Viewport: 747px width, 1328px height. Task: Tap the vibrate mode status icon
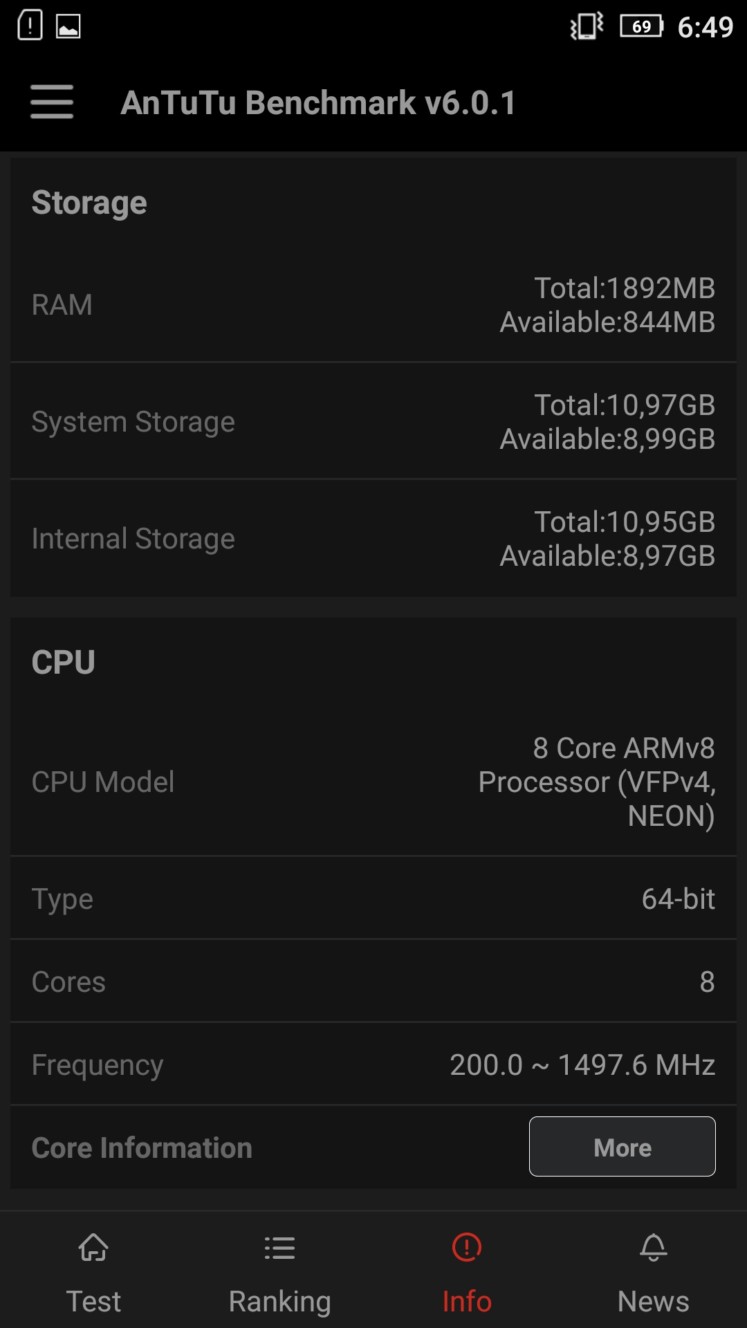click(x=586, y=26)
